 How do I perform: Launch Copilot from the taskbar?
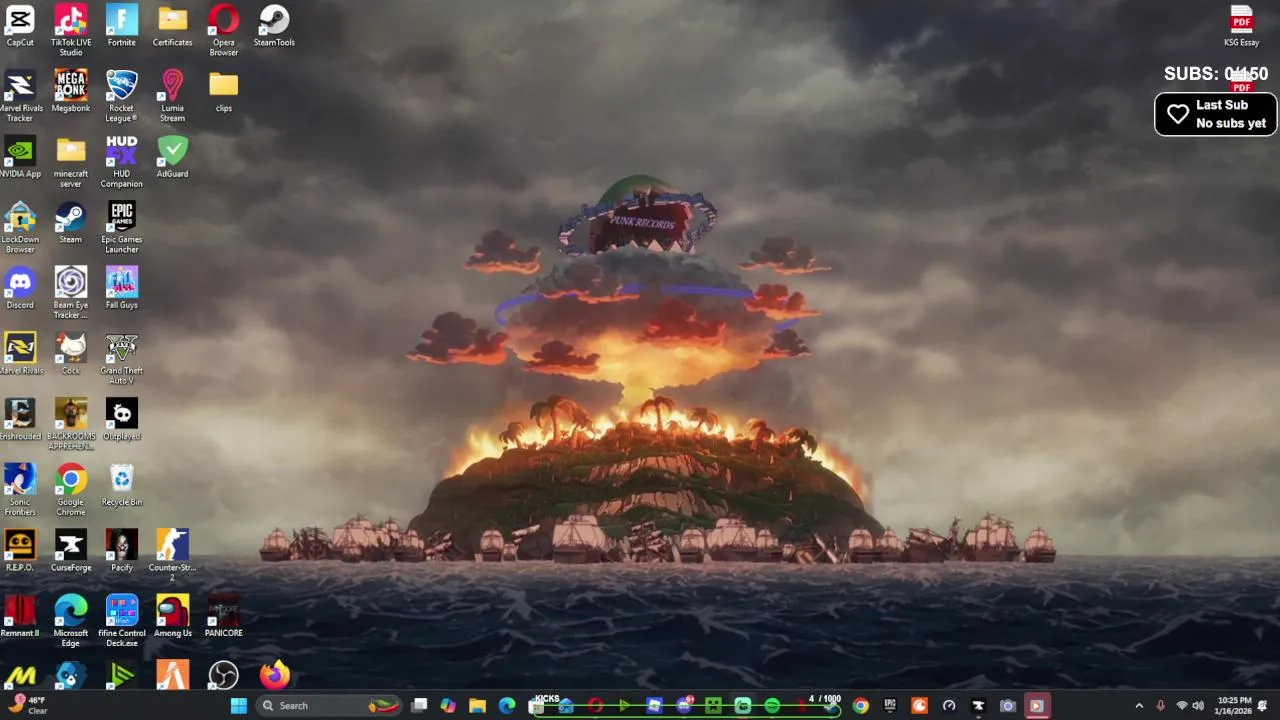coord(448,706)
